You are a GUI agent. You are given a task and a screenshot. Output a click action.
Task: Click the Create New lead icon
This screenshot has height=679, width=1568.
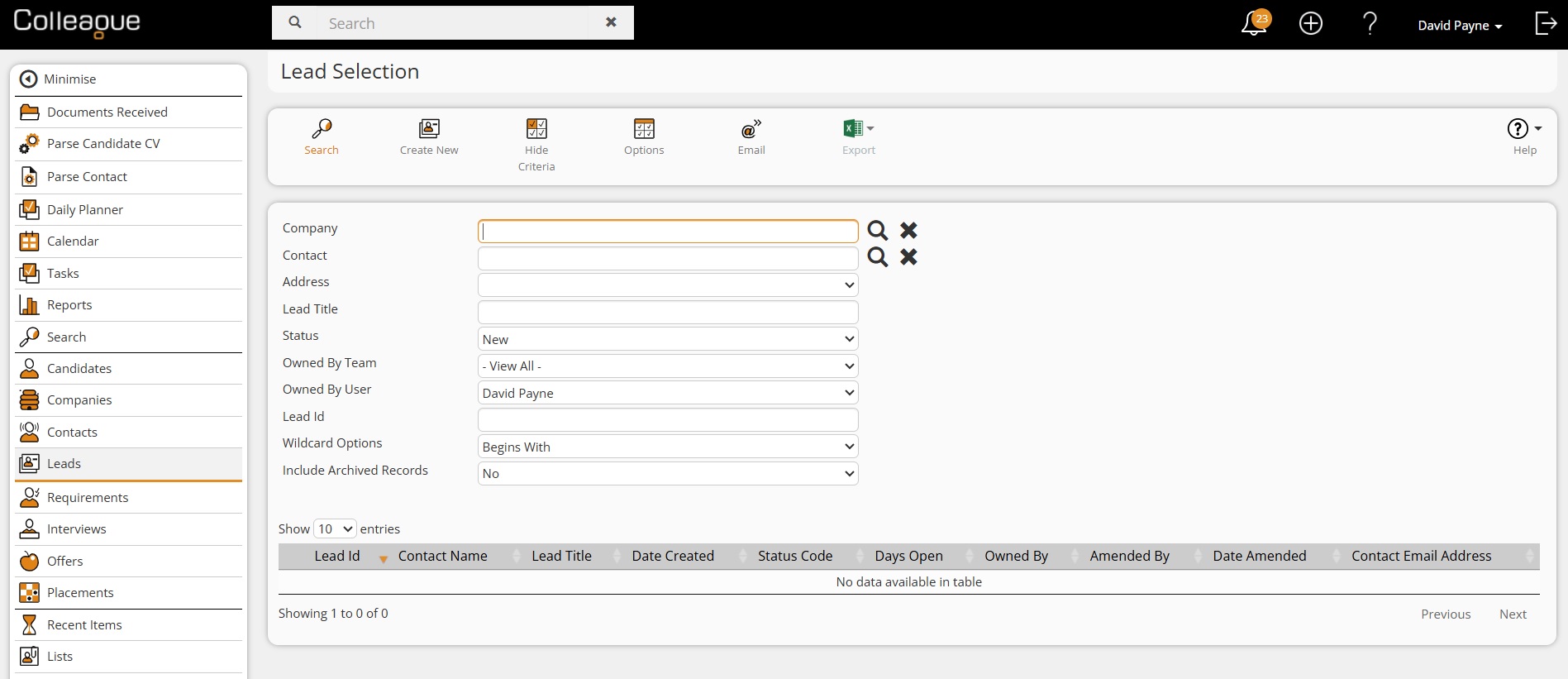pyautogui.click(x=429, y=129)
